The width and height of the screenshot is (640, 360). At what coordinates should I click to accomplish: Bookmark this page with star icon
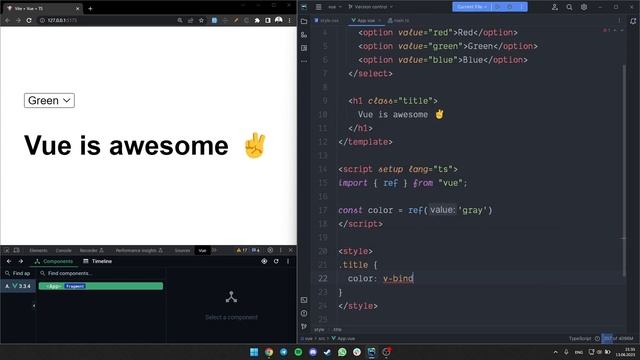click(x=201, y=20)
